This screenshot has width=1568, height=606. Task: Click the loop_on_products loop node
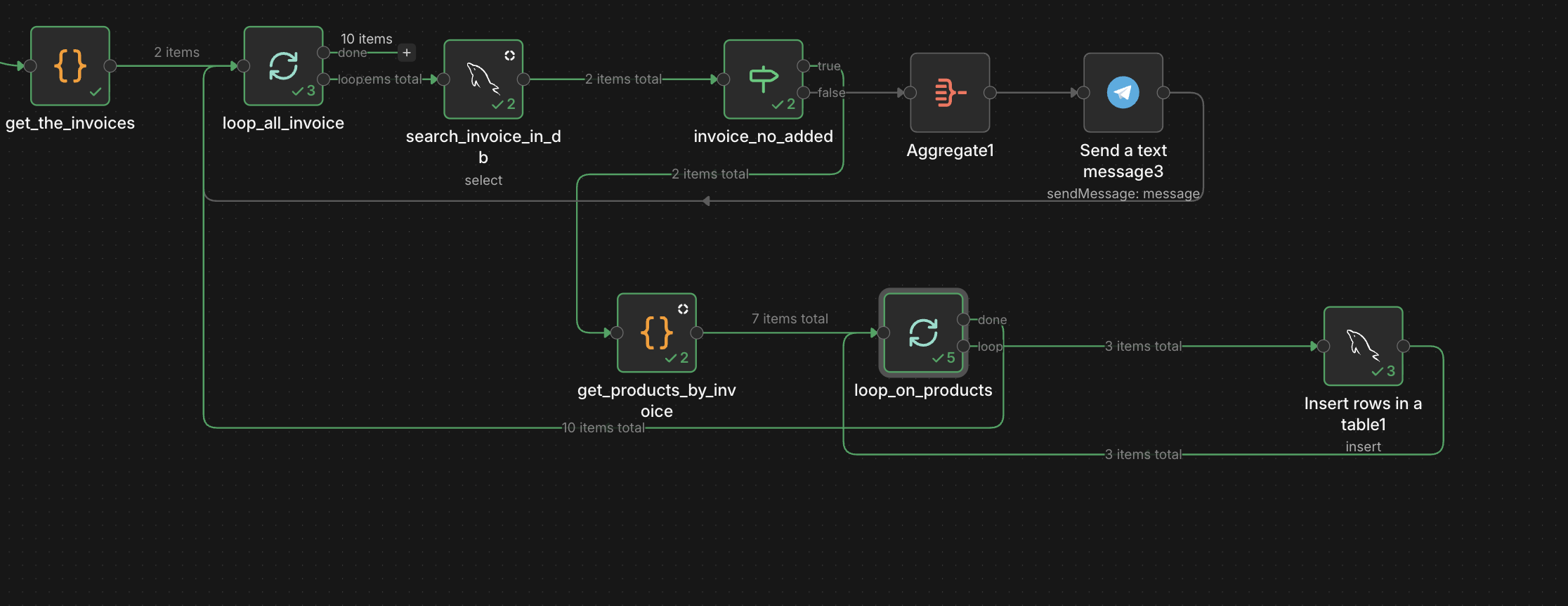(x=923, y=333)
